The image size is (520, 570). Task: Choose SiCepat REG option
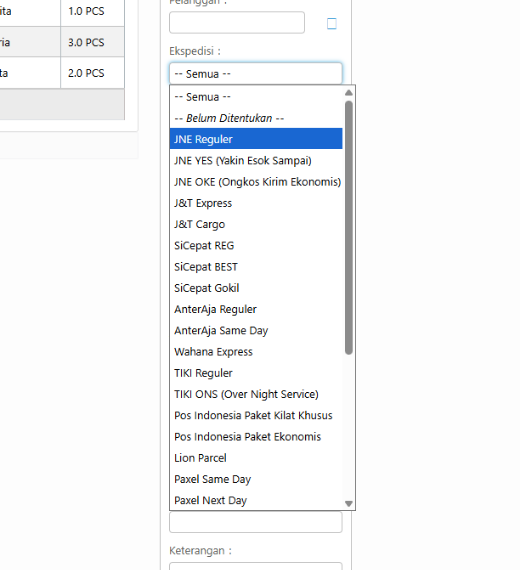pyautogui.click(x=256, y=245)
